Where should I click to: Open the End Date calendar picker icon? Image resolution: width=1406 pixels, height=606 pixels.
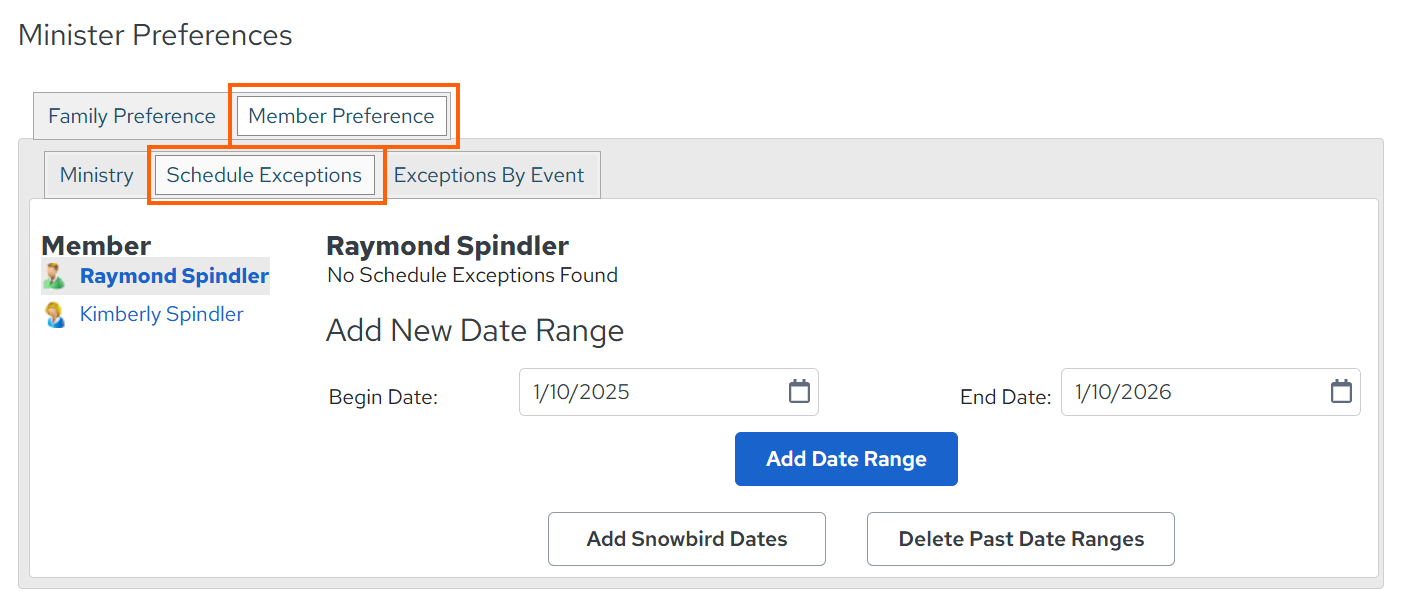(1341, 392)
